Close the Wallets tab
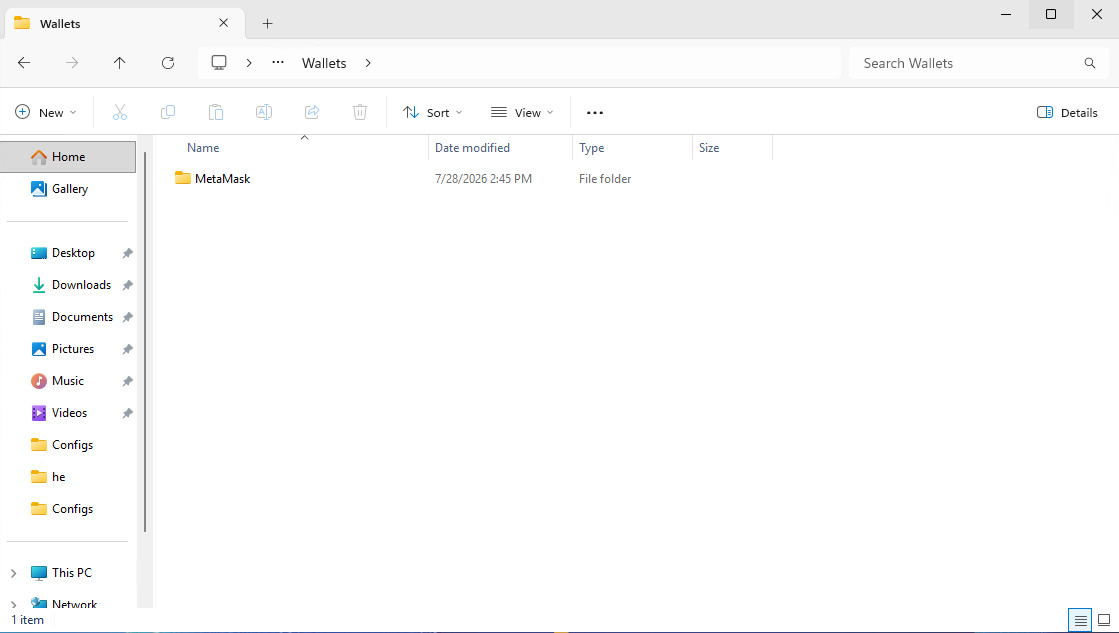The width and height of the screenshot is (1119, 633). click(x=223, y=23)
